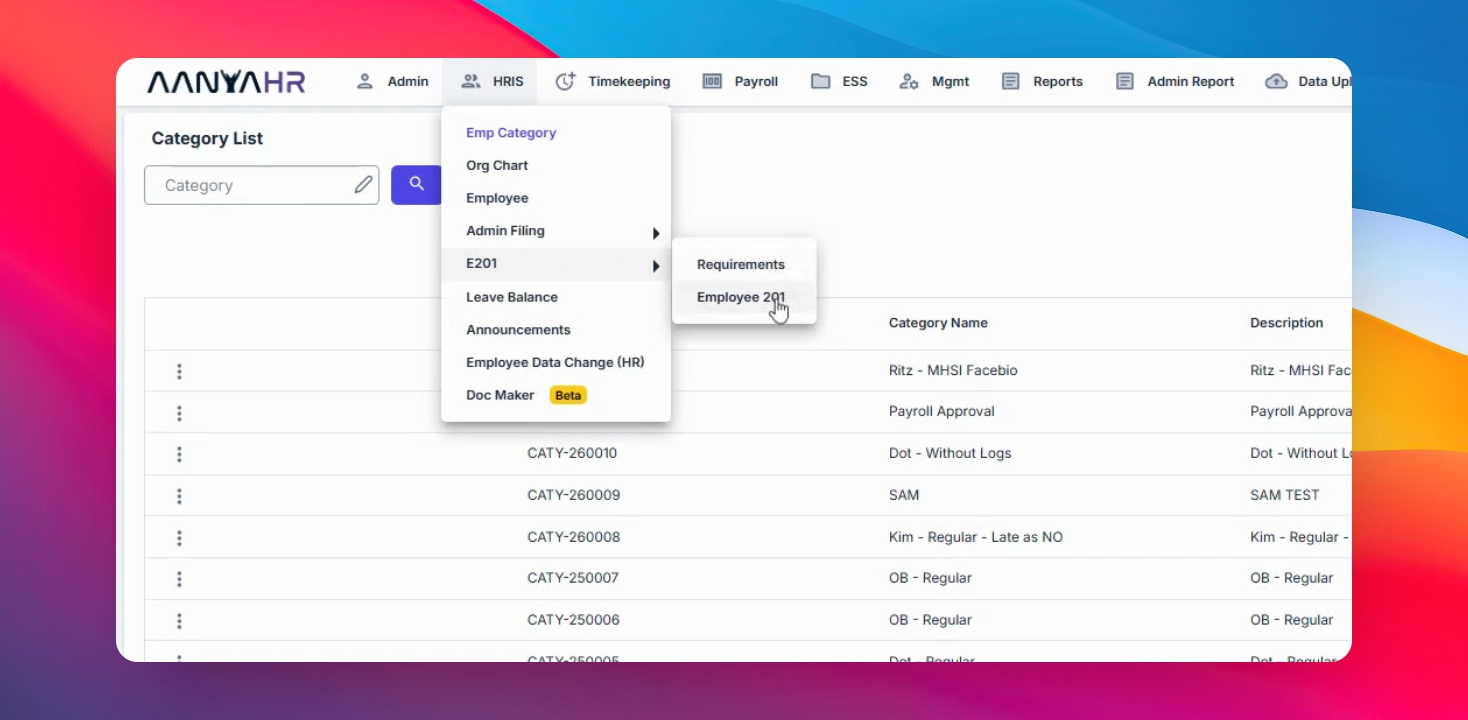Click the CATY-250006 code cell
The width and height of the screenshot is (1468, 720).
point(573,620)
